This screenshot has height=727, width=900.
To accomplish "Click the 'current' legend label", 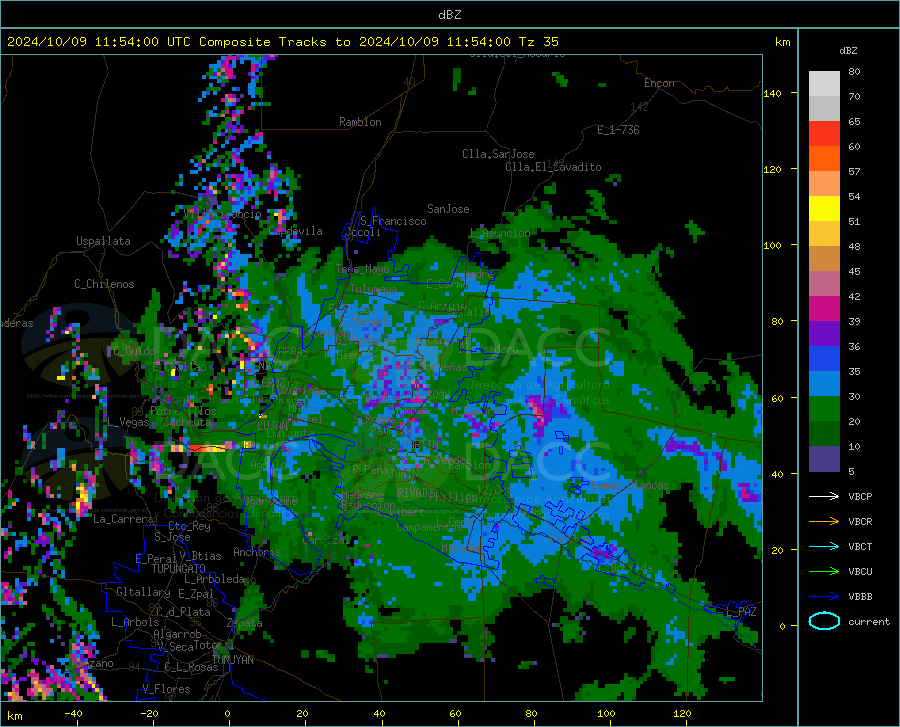I will point(869,621).
